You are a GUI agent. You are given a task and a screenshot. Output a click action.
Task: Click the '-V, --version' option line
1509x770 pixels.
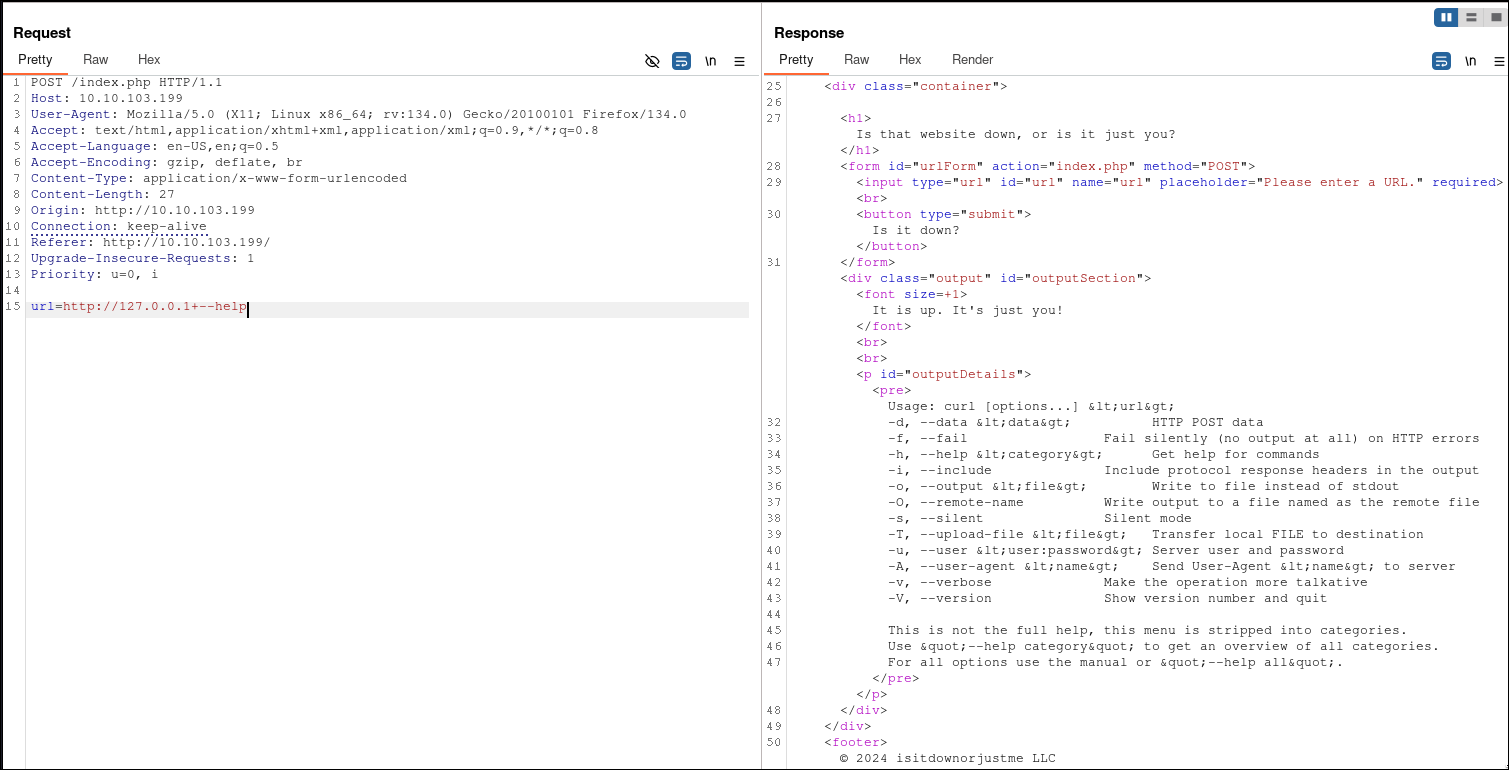1108,598
